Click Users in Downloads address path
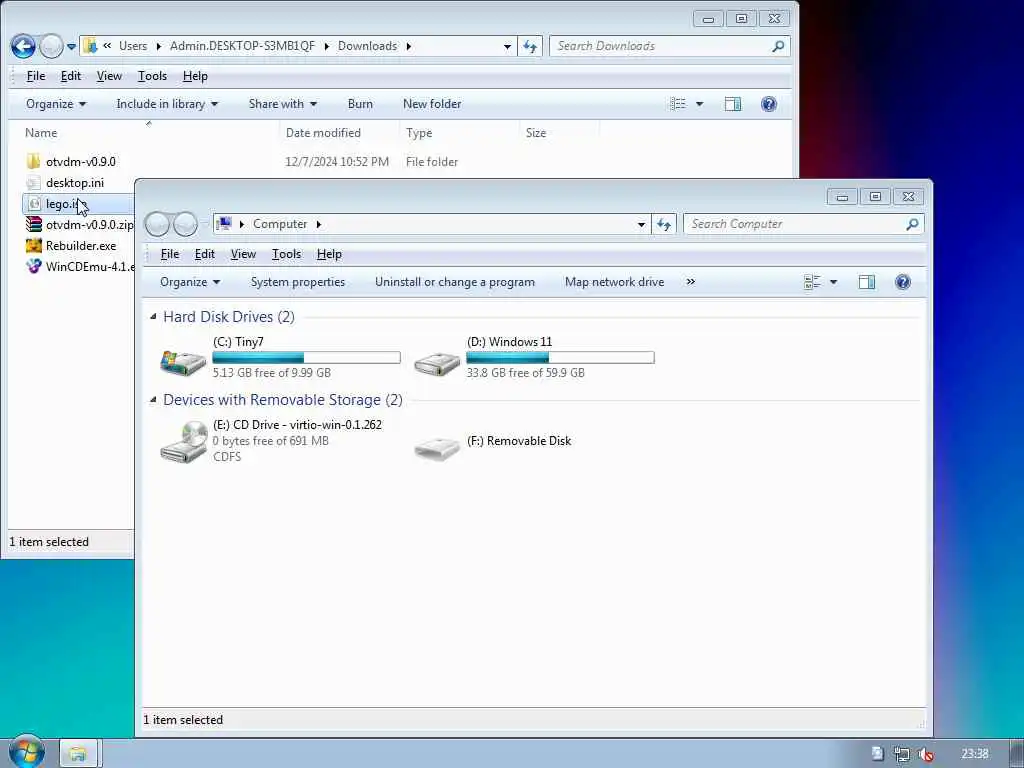This screenshot has height=768, width=1024. pyautogui.click(x=133, y=46)
